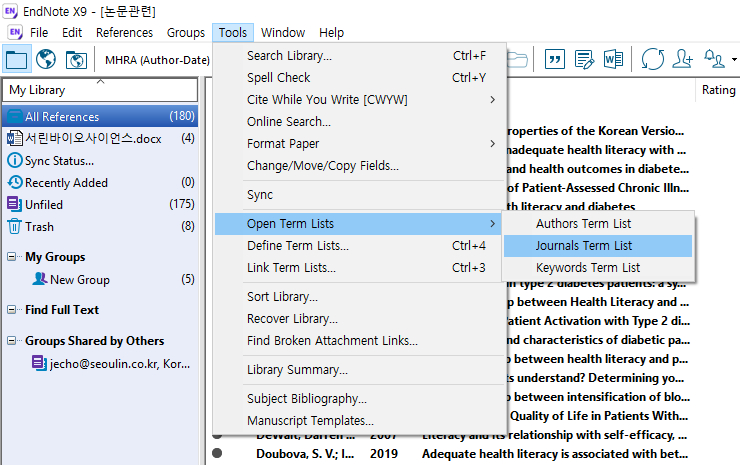
Task: Open the Edit menu
Action: pyautogui.click(x=72, y=33)
